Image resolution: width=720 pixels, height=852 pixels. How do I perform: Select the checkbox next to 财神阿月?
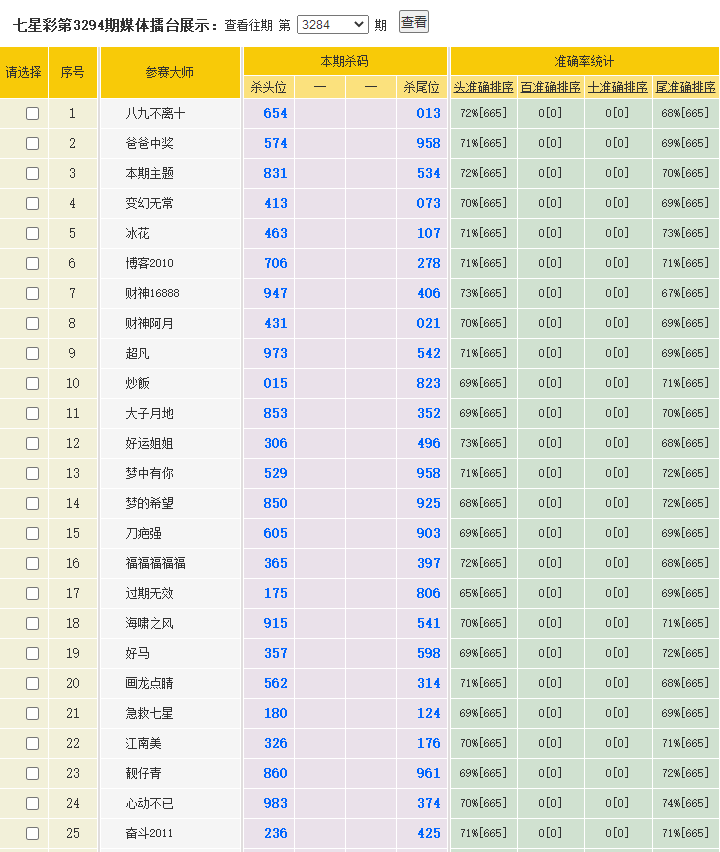pos(32,323)
